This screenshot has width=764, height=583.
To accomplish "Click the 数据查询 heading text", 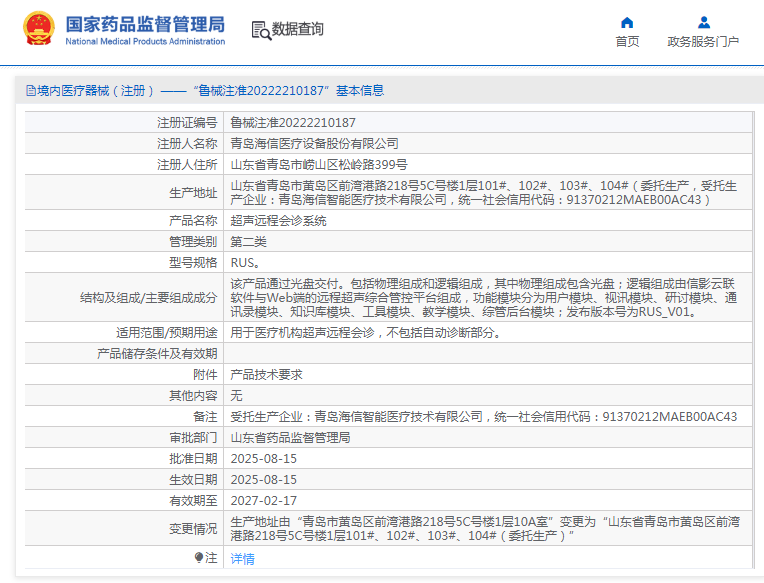I will pos(298,30).
